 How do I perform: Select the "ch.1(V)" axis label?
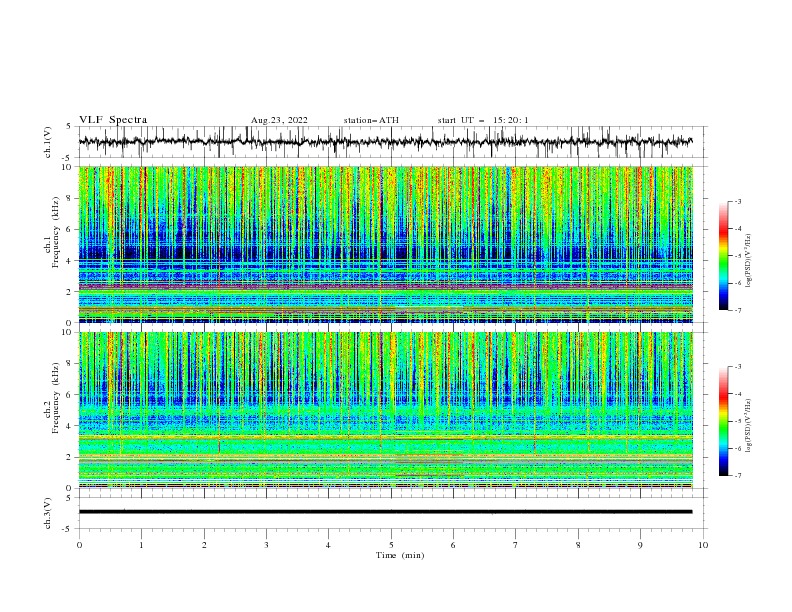pos(48,142)
